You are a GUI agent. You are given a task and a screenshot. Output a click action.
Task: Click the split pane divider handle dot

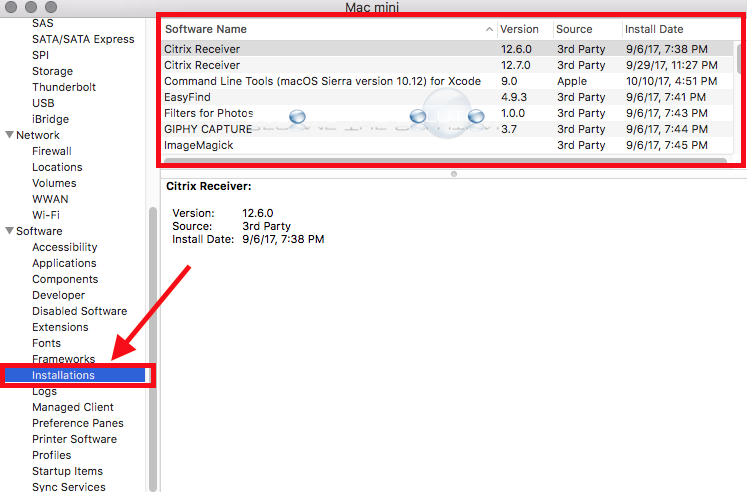(x=454, y=174)
